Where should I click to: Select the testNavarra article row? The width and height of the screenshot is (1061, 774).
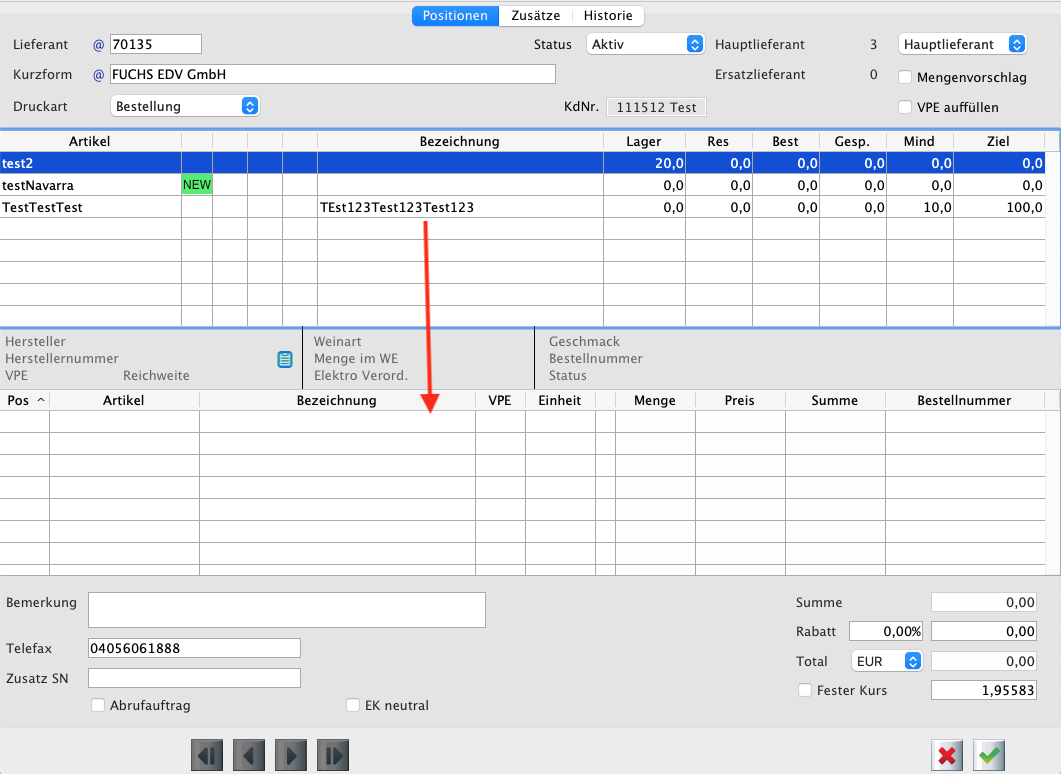(x=90, y=185)
